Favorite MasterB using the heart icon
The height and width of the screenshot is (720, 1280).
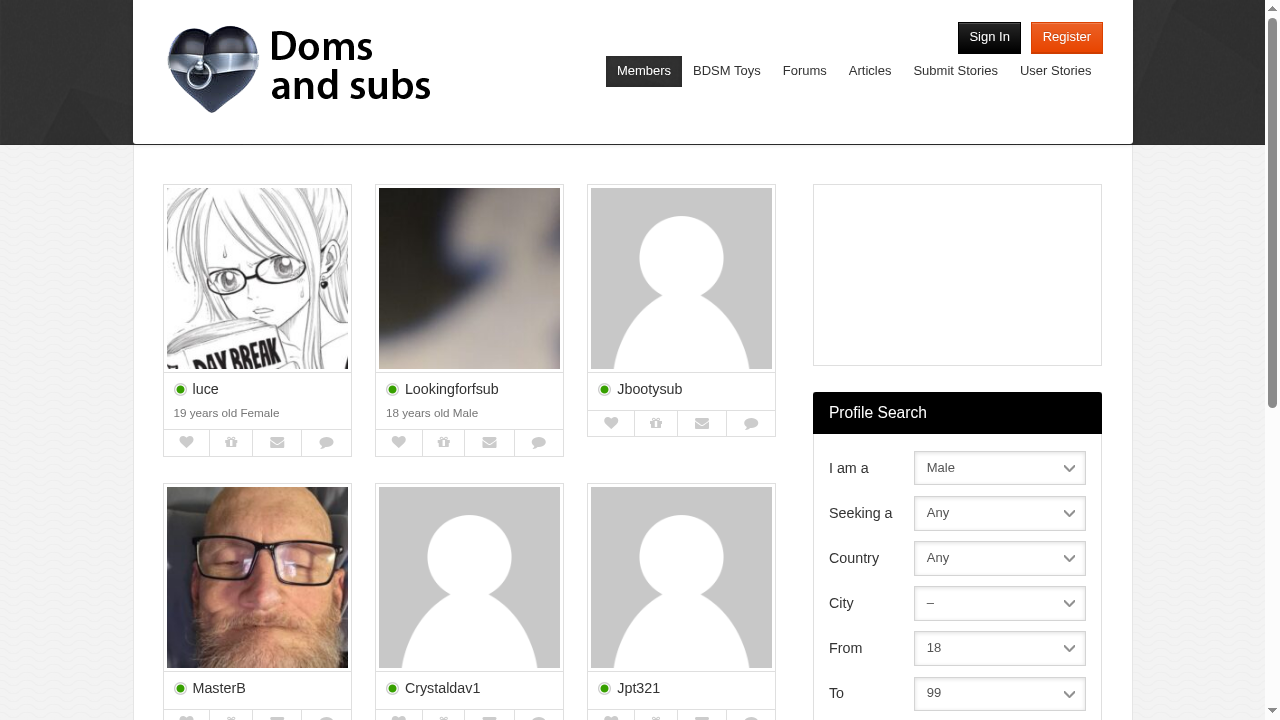[186, 716]
